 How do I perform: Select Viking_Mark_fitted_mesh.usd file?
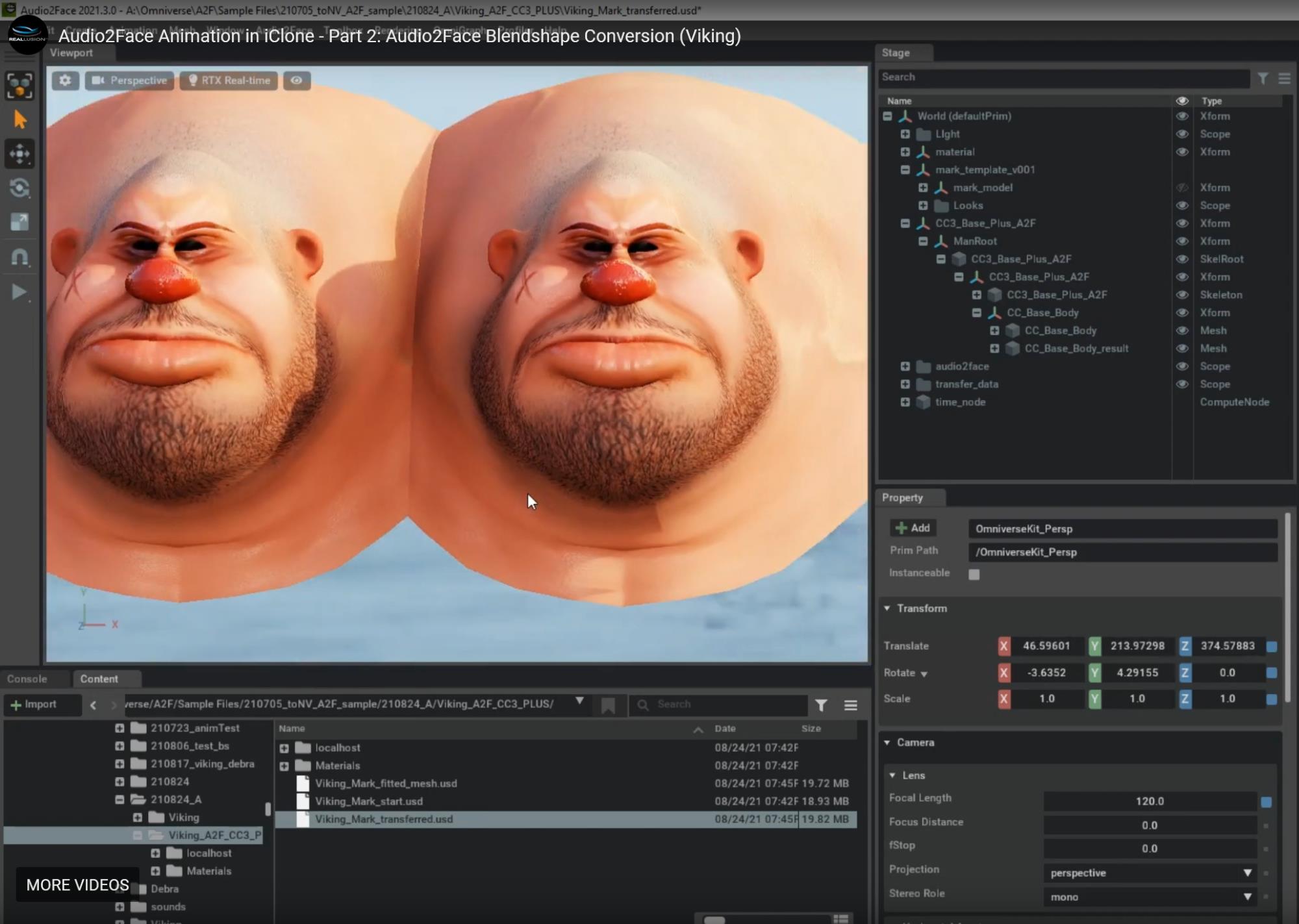[566, 784]
